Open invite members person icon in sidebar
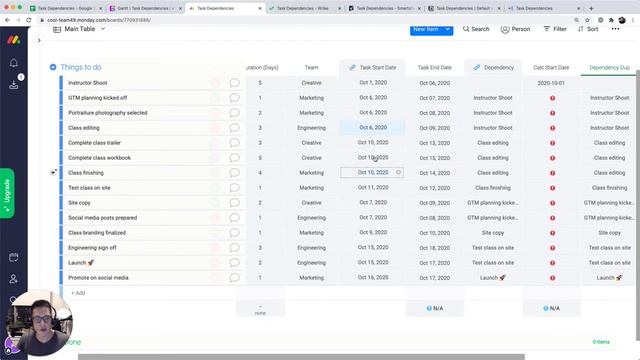Image resolution: width=640 pixels, height=360 pixels. click(x=13, y=279)
